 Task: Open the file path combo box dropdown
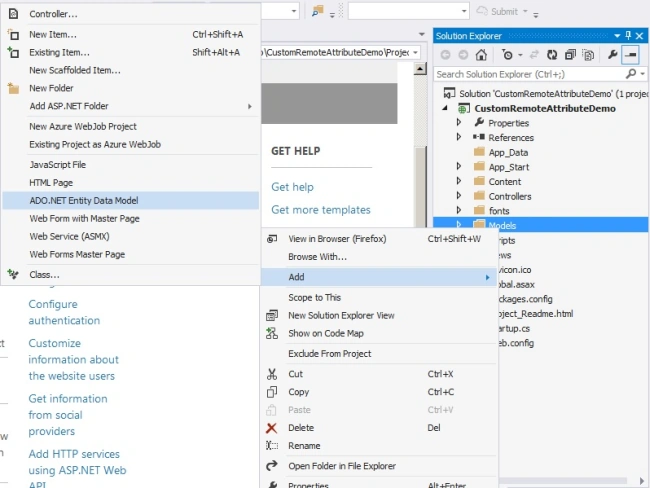click(415, 53)
